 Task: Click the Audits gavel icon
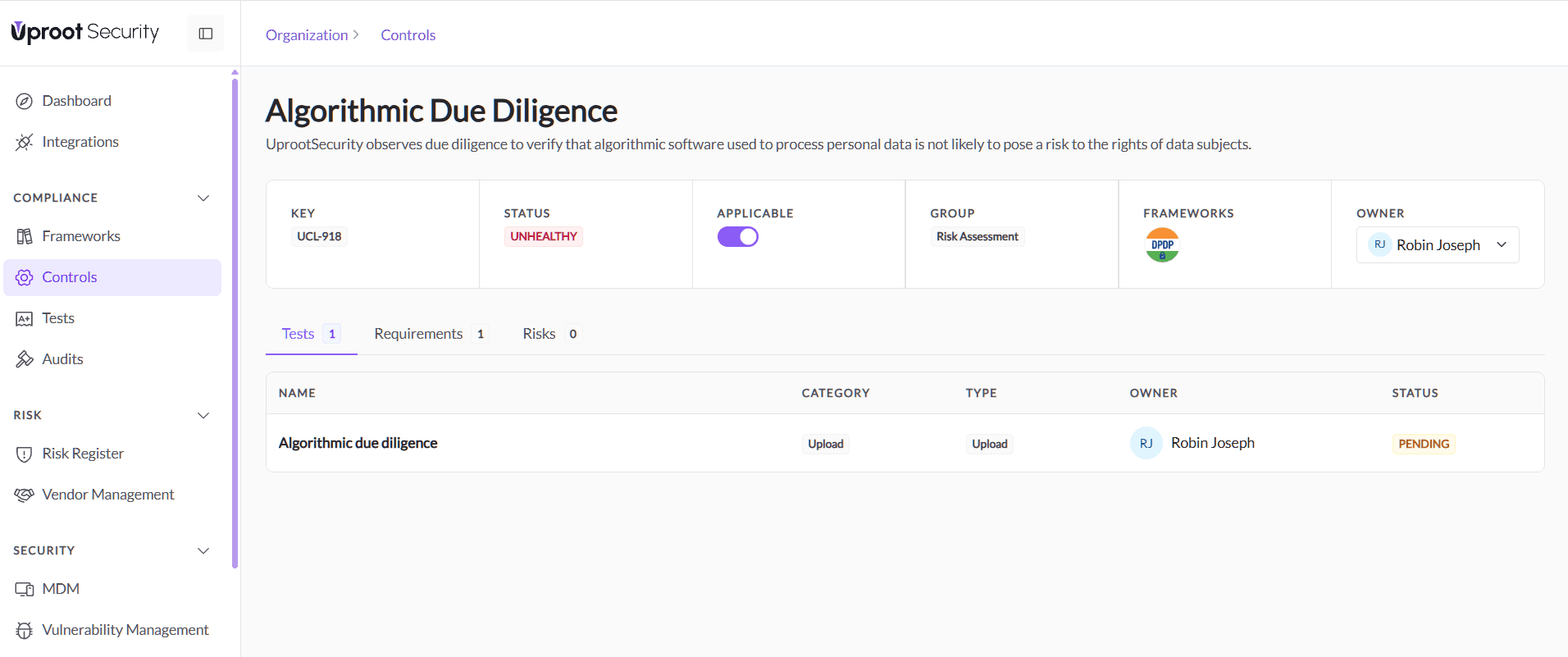(25, 359)
